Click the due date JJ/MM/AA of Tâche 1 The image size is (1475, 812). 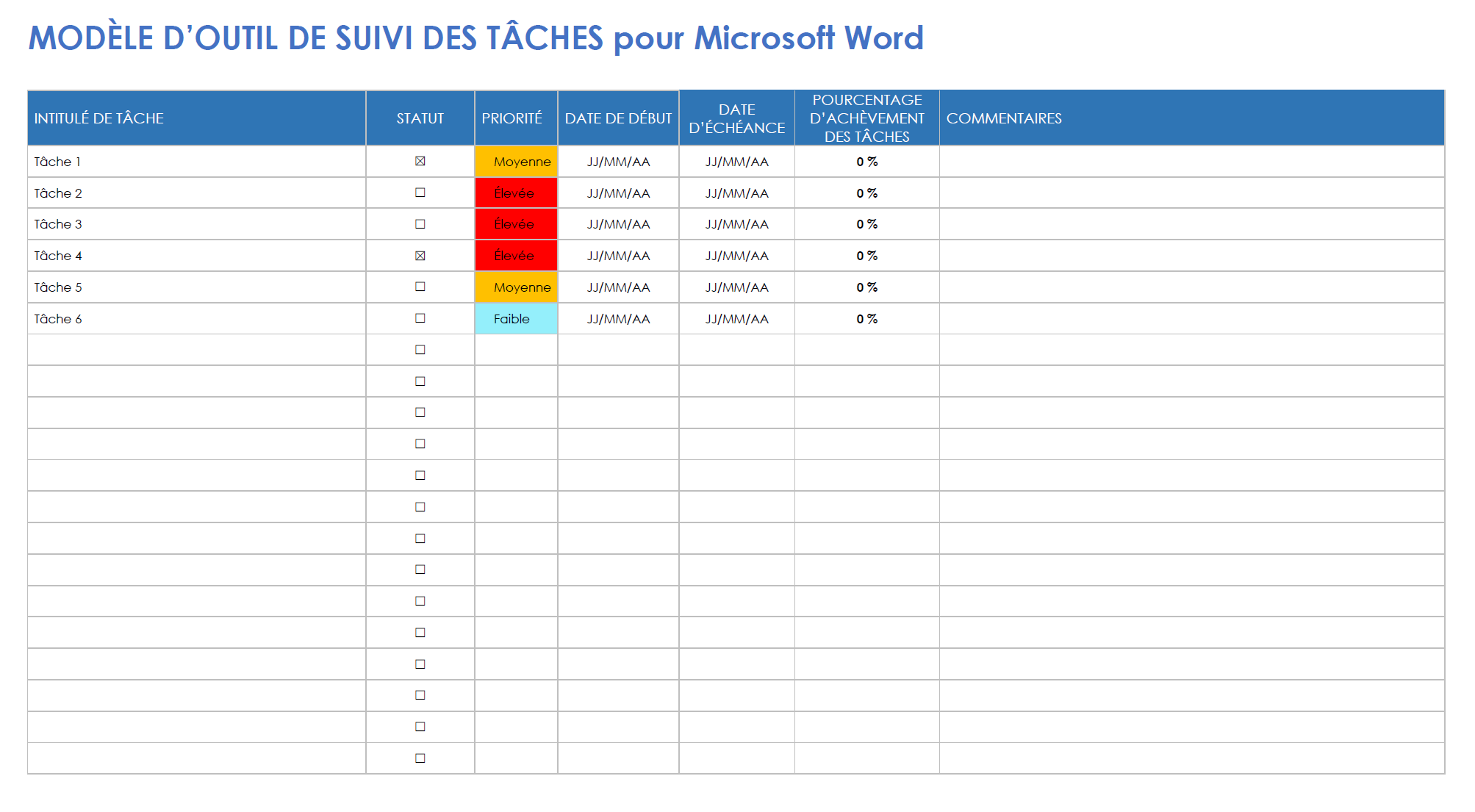click(x=736, y=162)
